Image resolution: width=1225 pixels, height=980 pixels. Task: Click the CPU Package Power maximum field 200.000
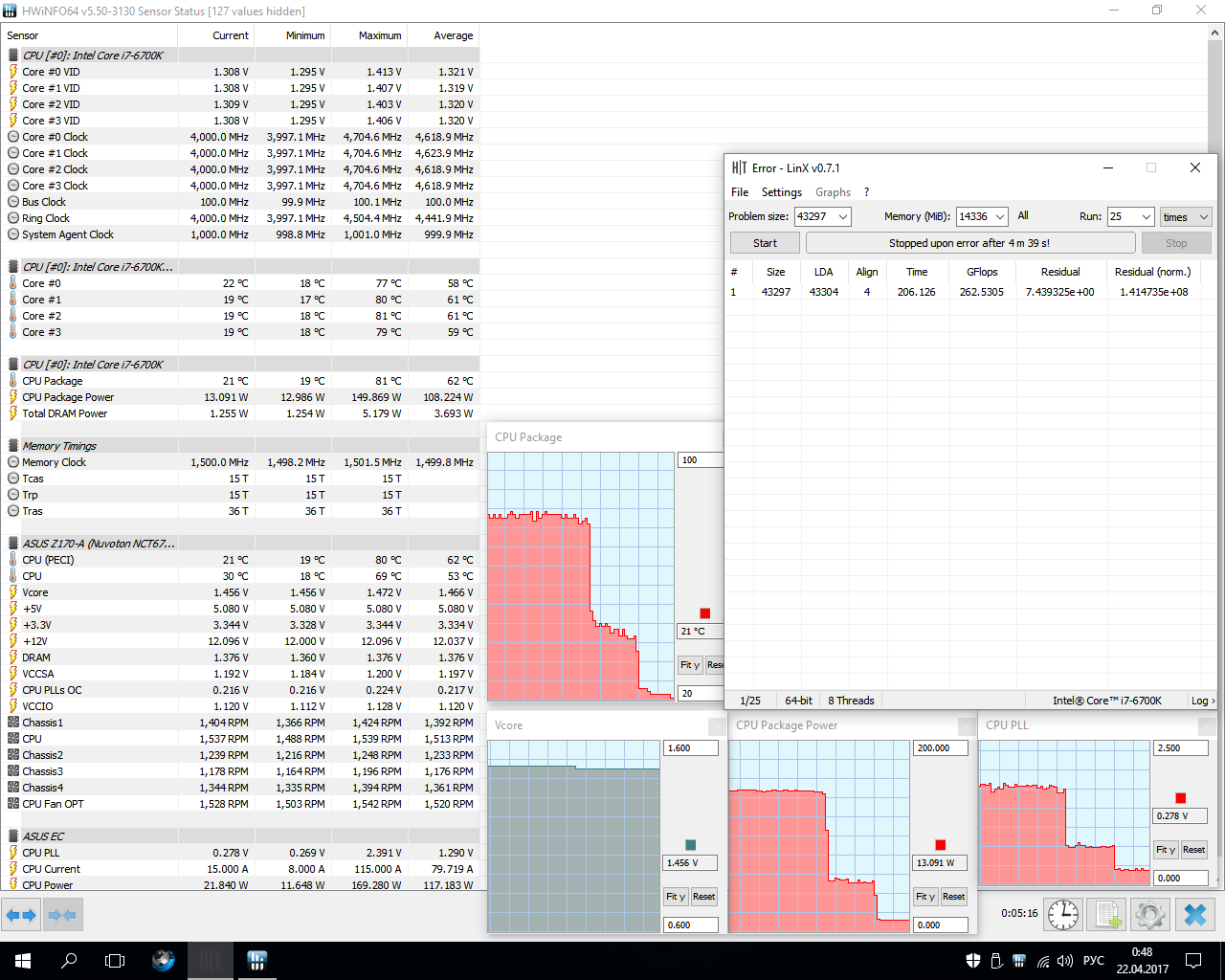(940, 748)
